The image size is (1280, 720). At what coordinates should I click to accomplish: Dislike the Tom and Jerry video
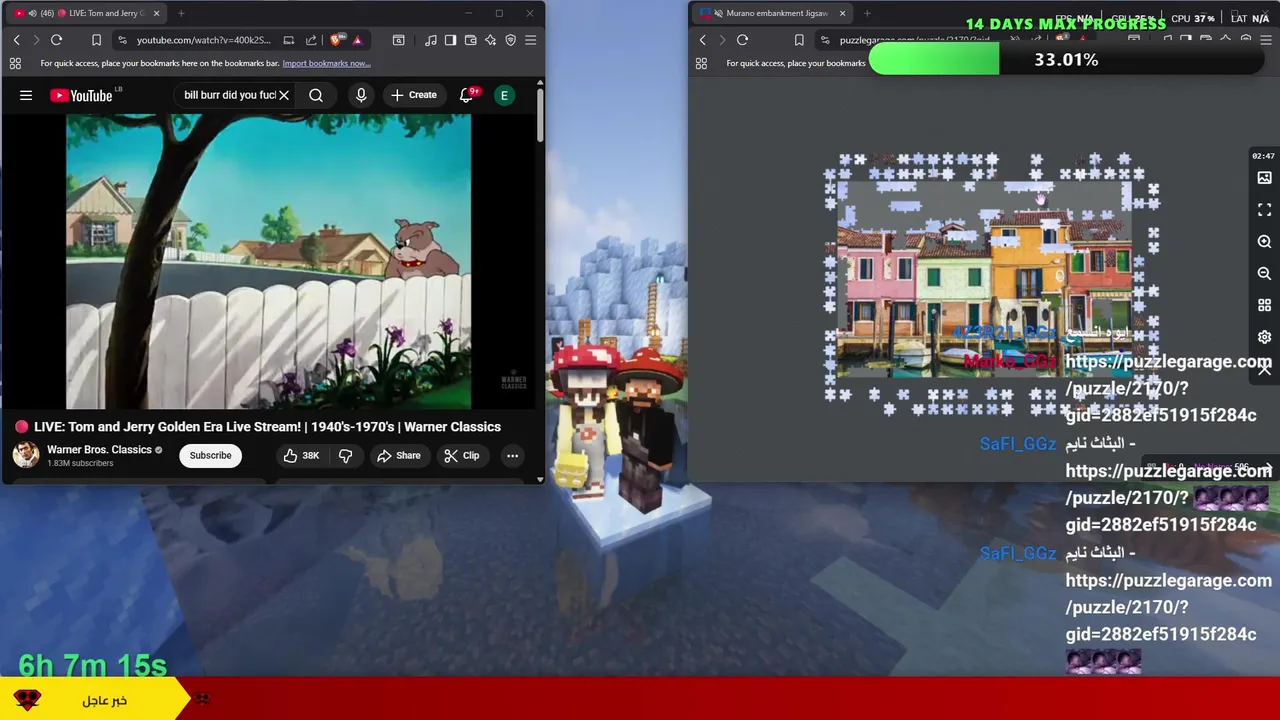coord(345,455)
